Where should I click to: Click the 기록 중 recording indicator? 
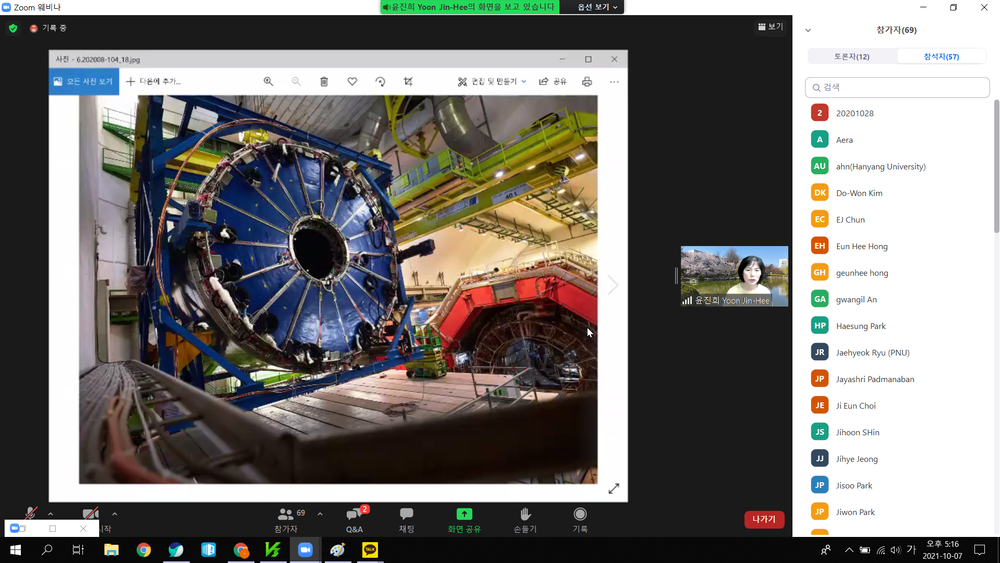[x=48, y=28]
